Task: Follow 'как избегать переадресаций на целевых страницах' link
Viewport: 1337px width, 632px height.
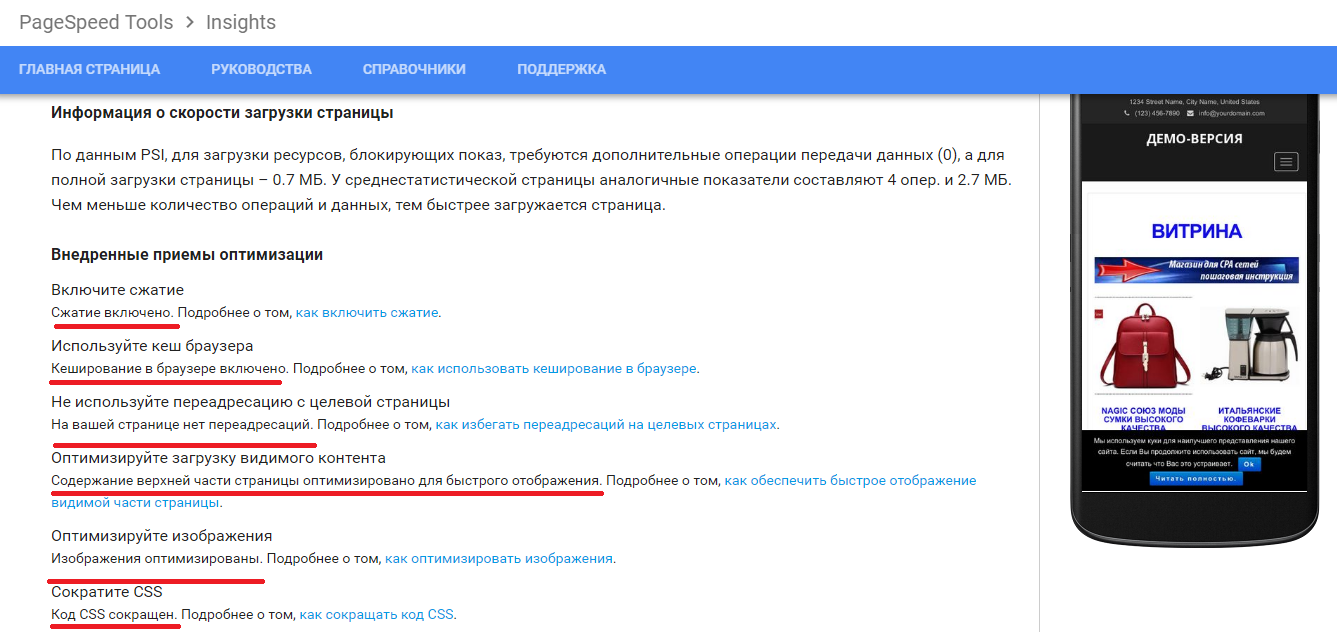Action: tap(606, 425)
